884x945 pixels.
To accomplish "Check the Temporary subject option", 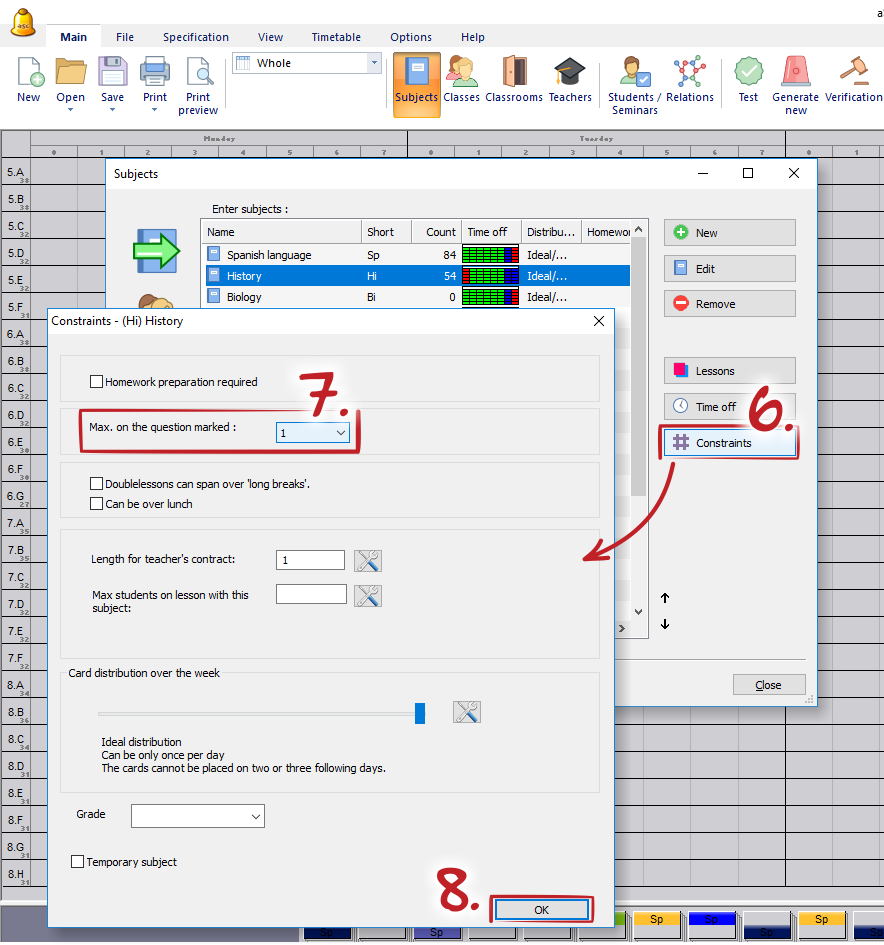I will (x=78, y=862).
